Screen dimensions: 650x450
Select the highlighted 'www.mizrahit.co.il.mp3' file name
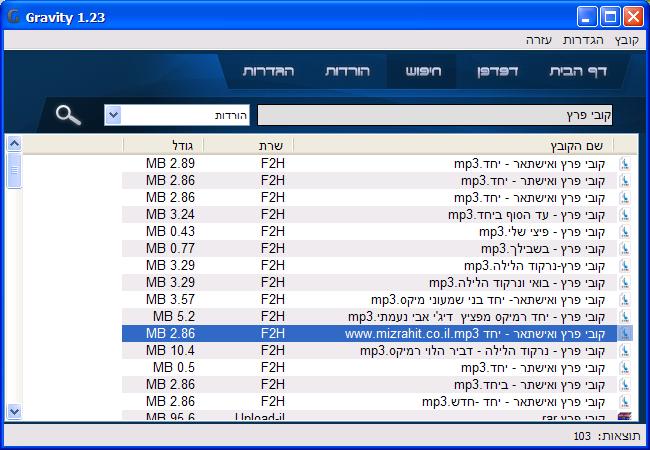click(475, 334)
